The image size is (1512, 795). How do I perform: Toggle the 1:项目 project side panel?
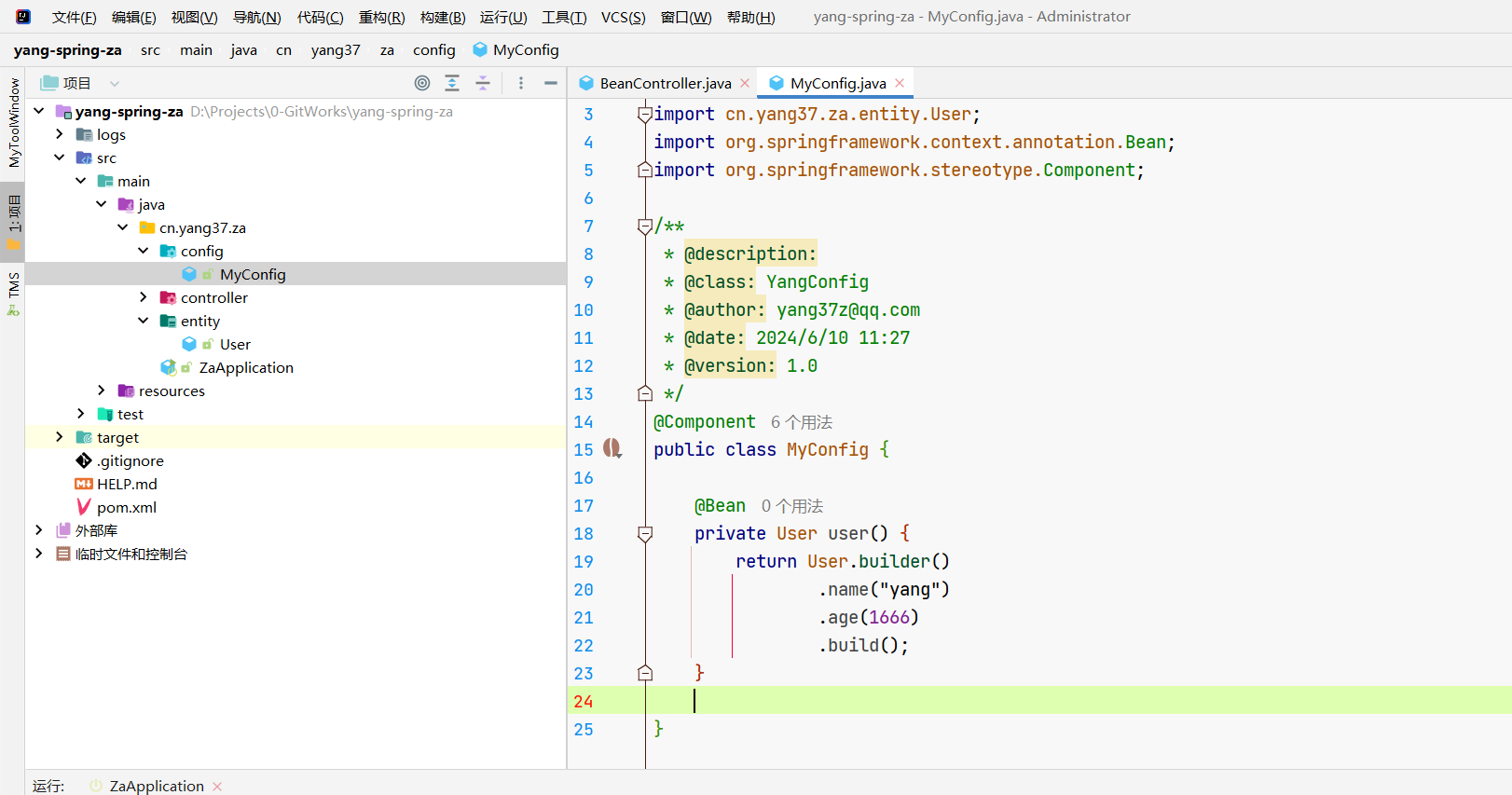13,222
